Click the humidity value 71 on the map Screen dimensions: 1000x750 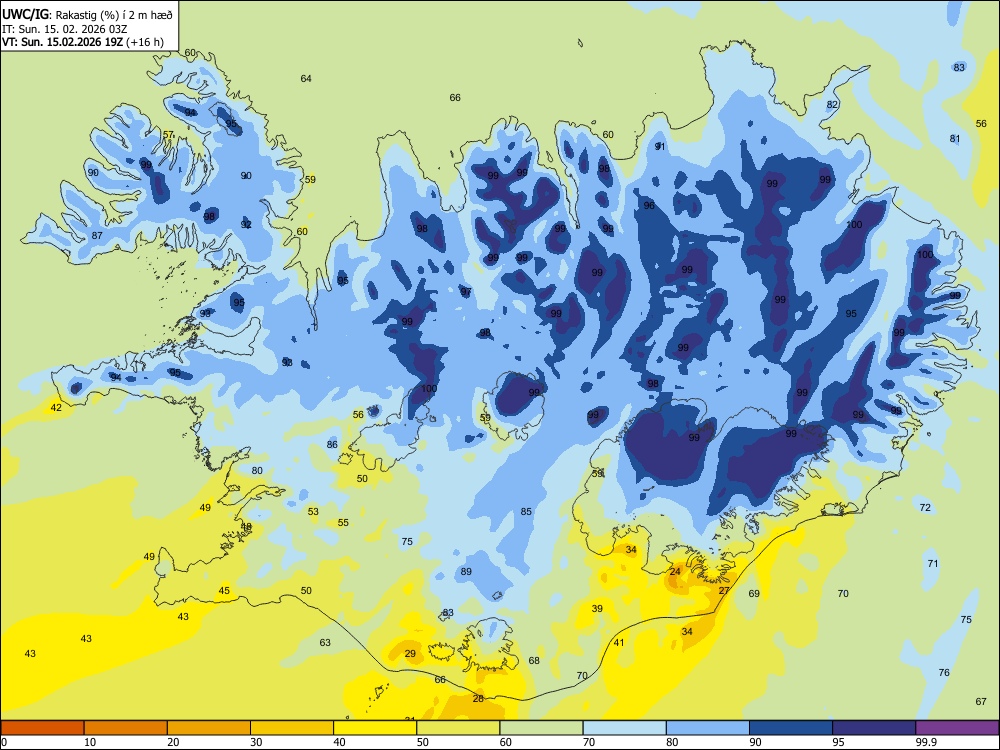point(933,564)
